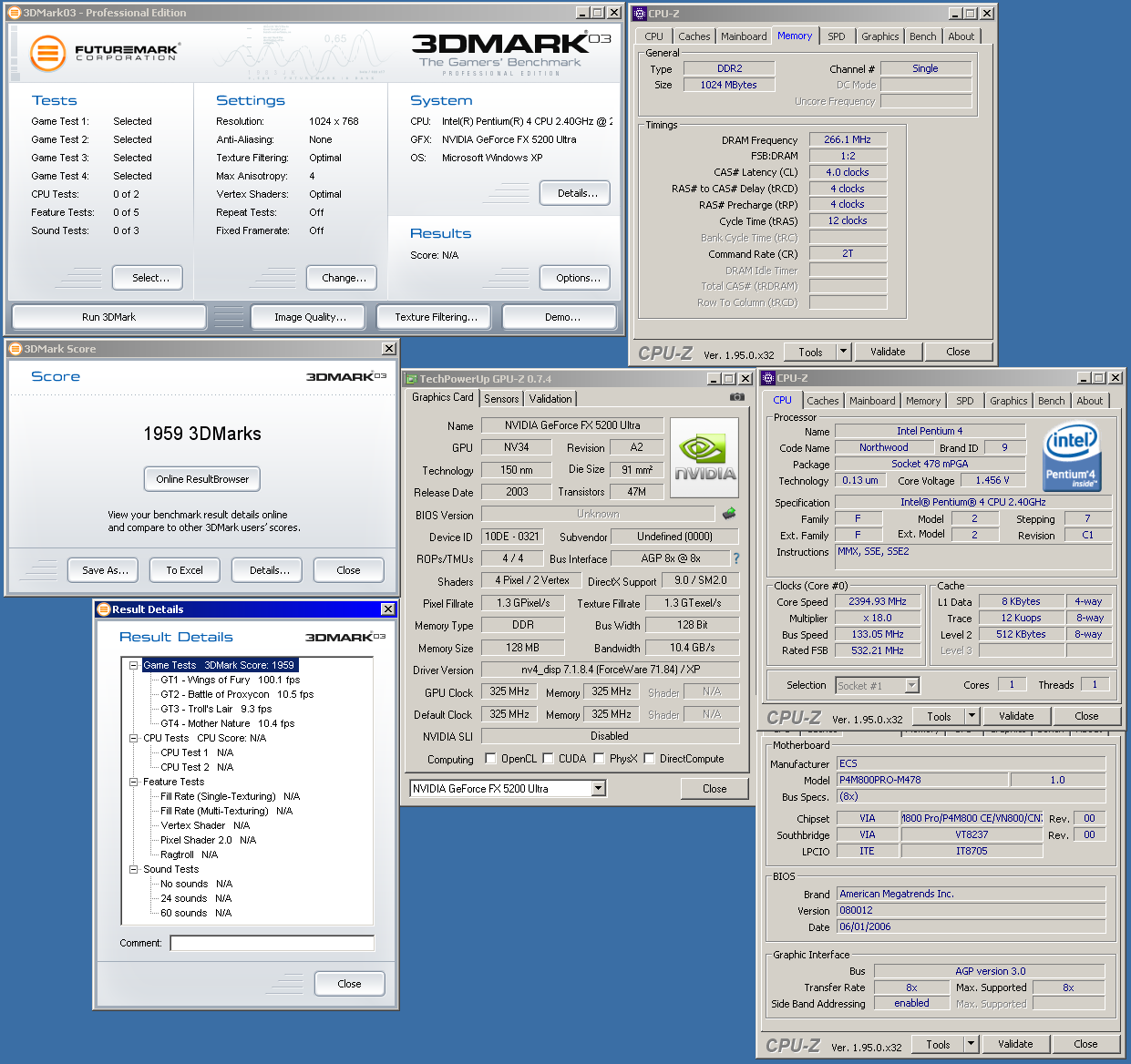1131x1064 pixels.
Task: Open Image Quality settings
Action: 310,317
